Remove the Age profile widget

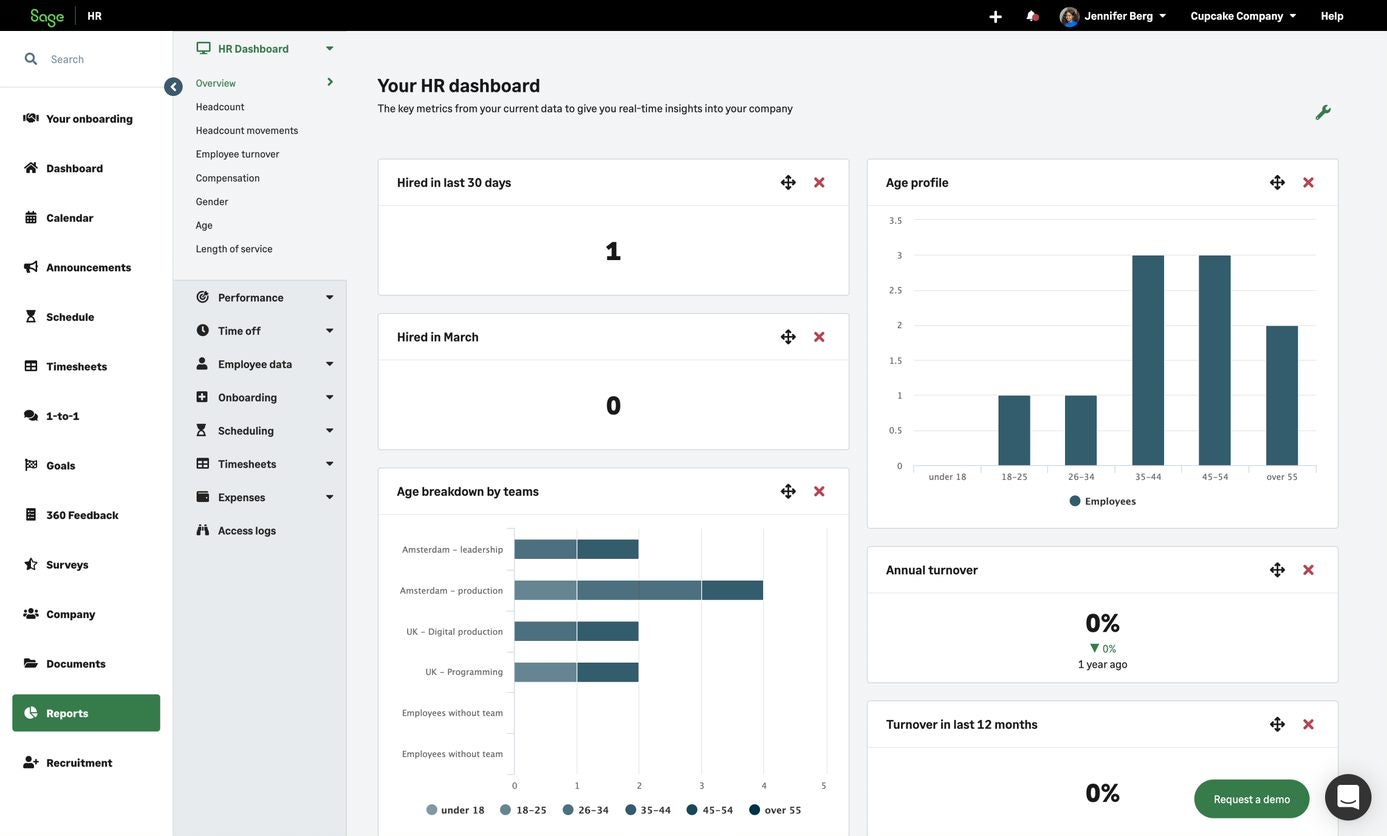(1308, 182)
